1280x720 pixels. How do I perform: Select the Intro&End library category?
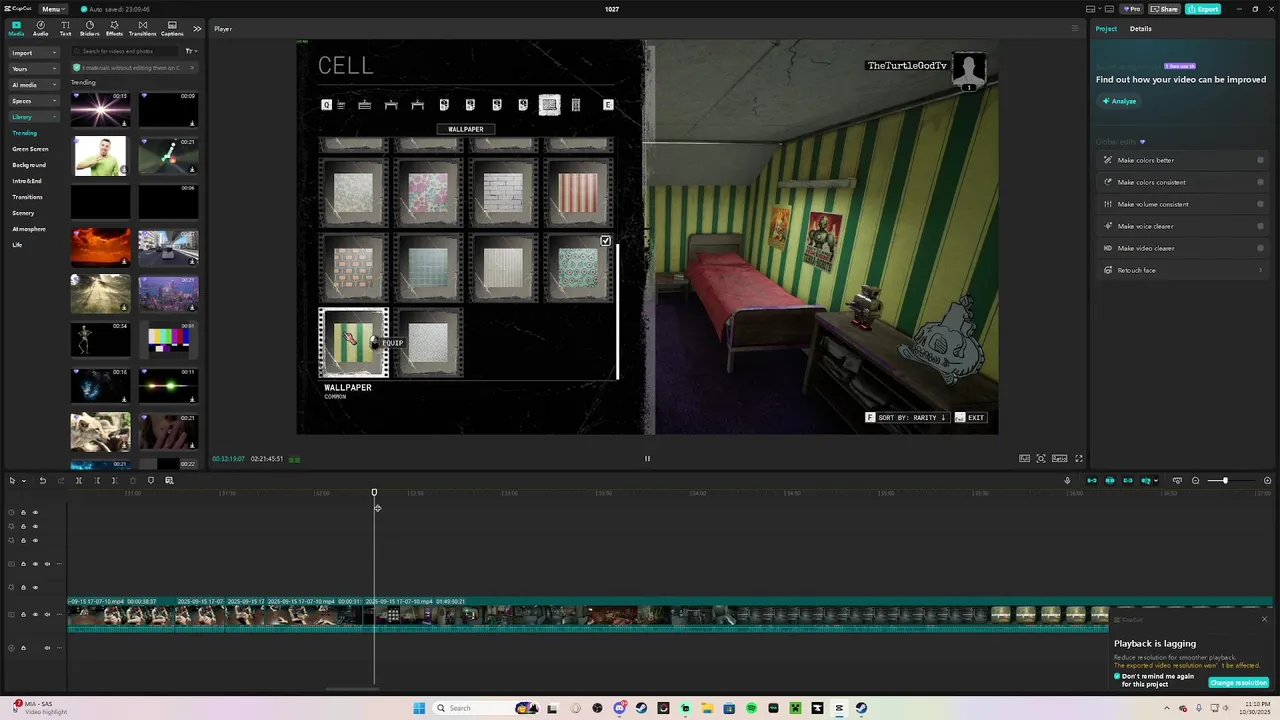(27, 181)
